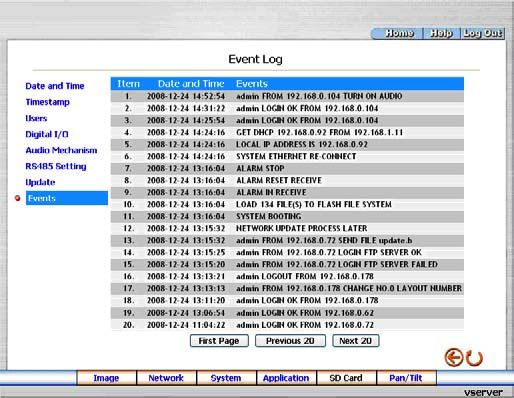Select LOGIN FTP SERVER OK row

pyautogui.click(x=287, y=252)
